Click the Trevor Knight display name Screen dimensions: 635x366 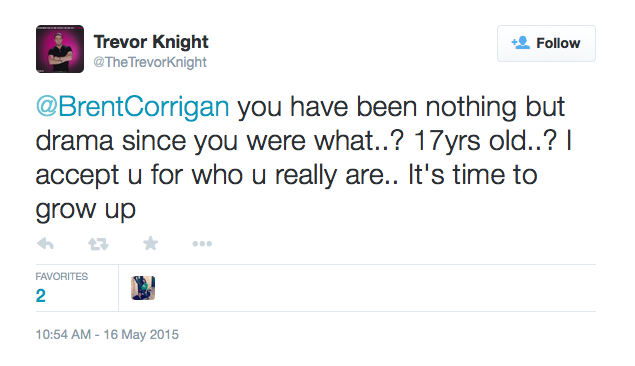[x=151, y=42]
